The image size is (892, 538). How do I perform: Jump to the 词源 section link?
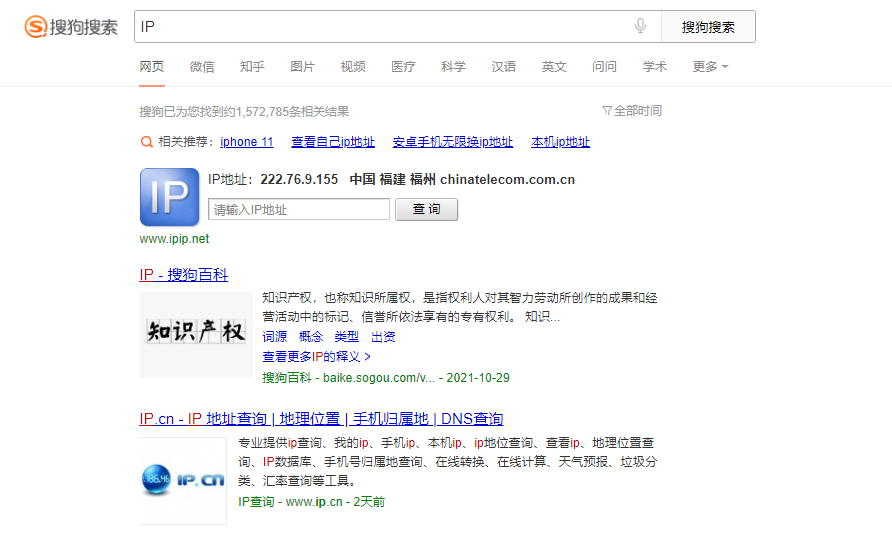point(275,337)
